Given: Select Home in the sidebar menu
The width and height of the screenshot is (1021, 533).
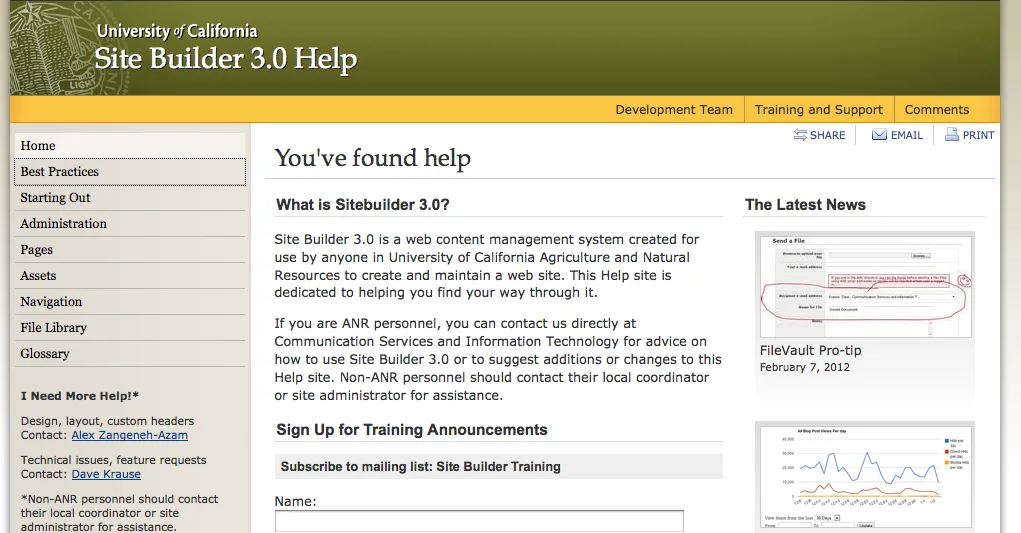Looking at the screenshot, I should tap(38, 146).
